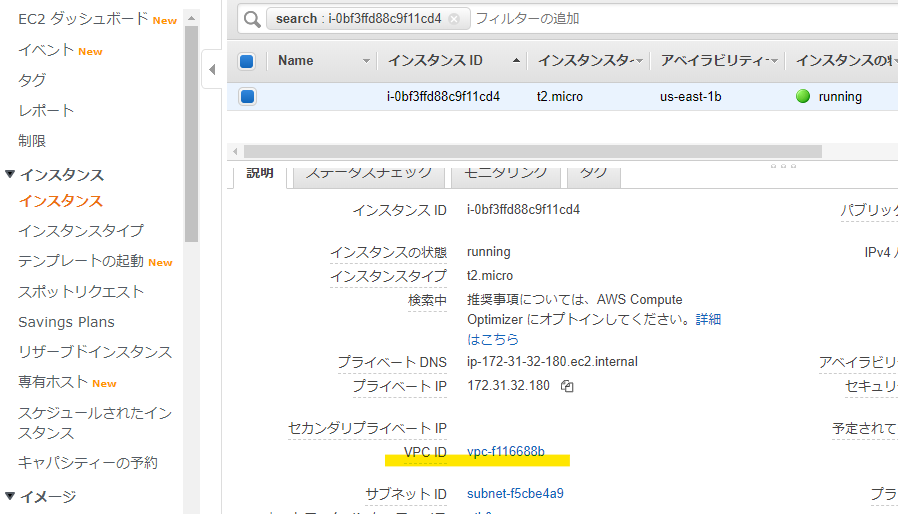Collapse the イメージ section triangle

coord(10,496)
